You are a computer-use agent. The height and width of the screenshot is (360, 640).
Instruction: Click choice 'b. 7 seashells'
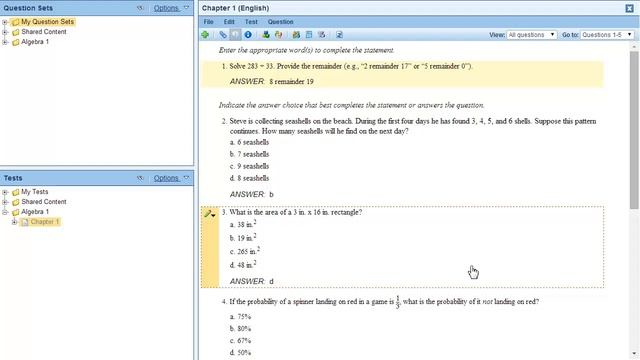tap(249, 154)
